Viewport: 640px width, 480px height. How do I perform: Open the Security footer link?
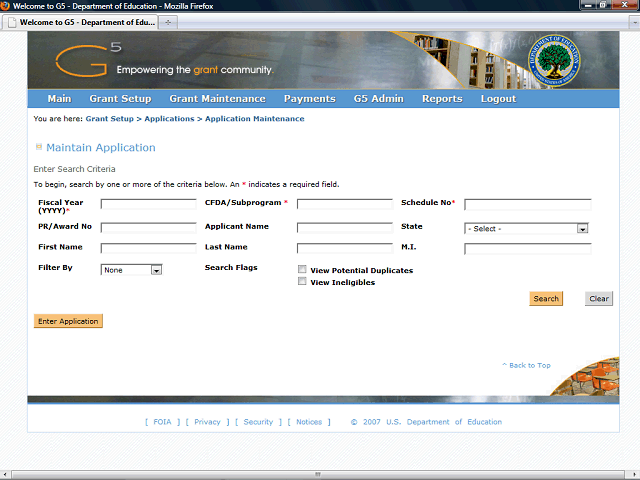pos(258,422)
